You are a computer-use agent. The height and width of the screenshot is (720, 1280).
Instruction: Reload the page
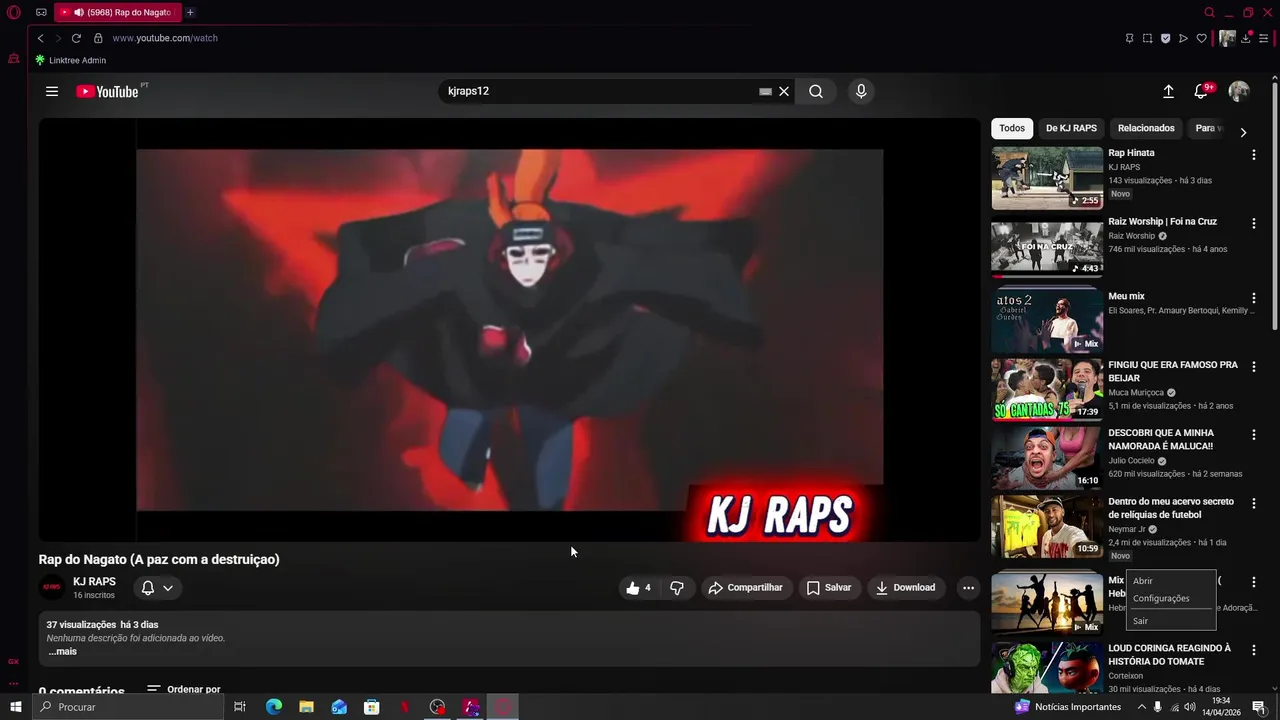click(76, 38)
